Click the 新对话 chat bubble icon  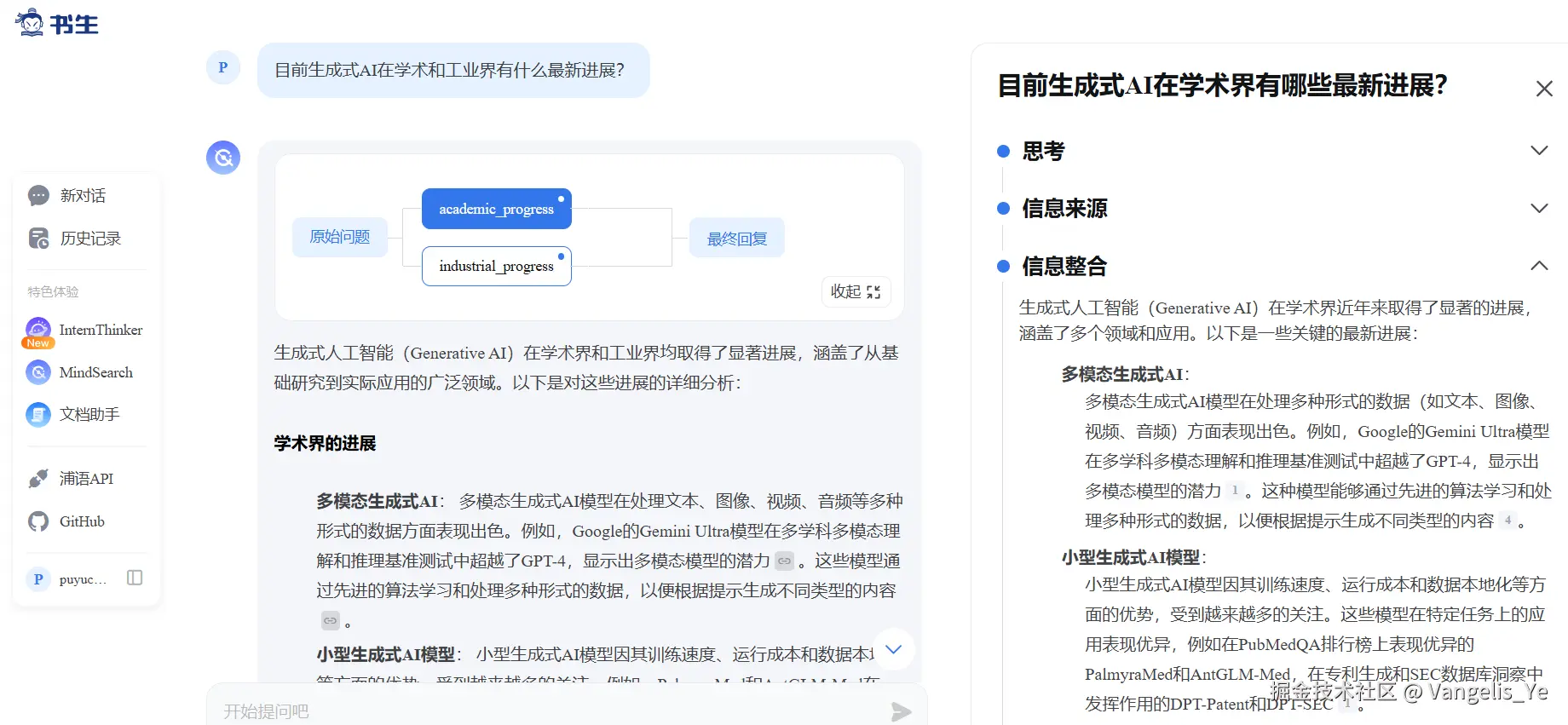[x=38, y=196]
